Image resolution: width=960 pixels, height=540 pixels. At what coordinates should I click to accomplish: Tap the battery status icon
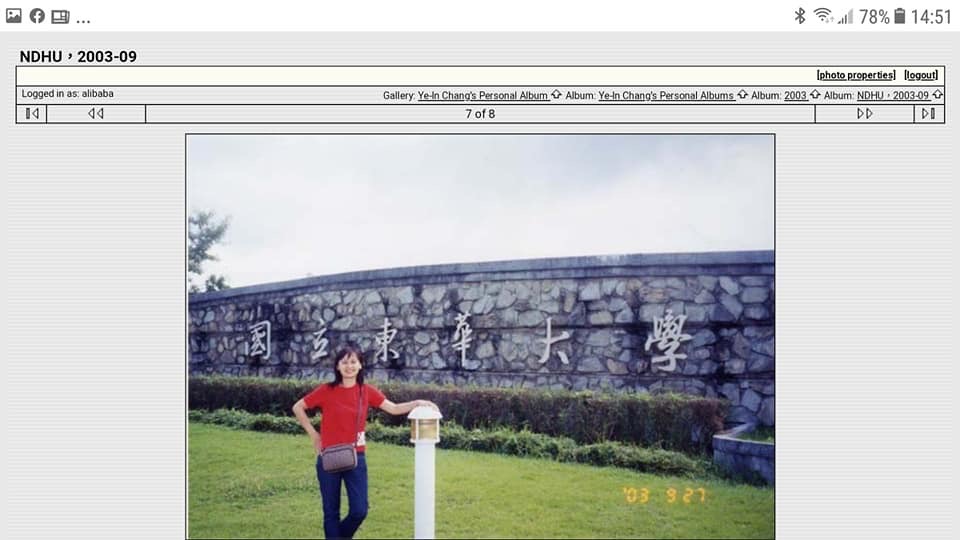[x=899, y=16]
